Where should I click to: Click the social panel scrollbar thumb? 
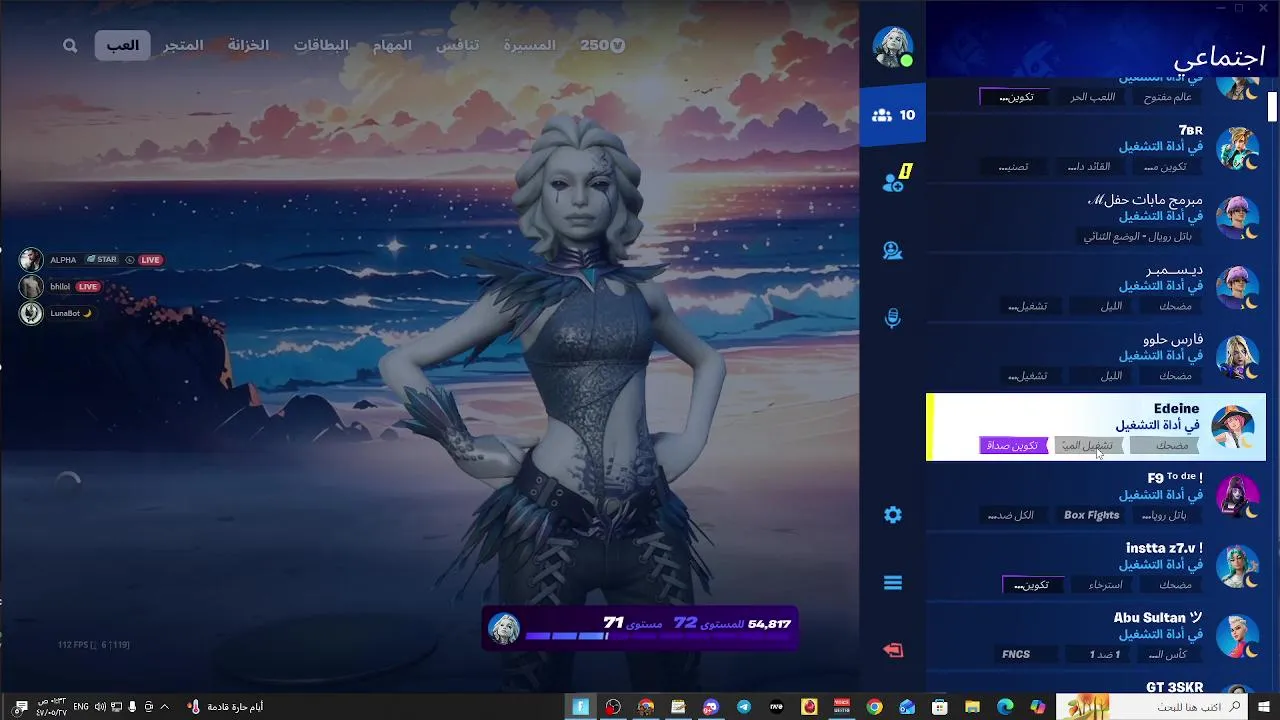point(1273,105)
